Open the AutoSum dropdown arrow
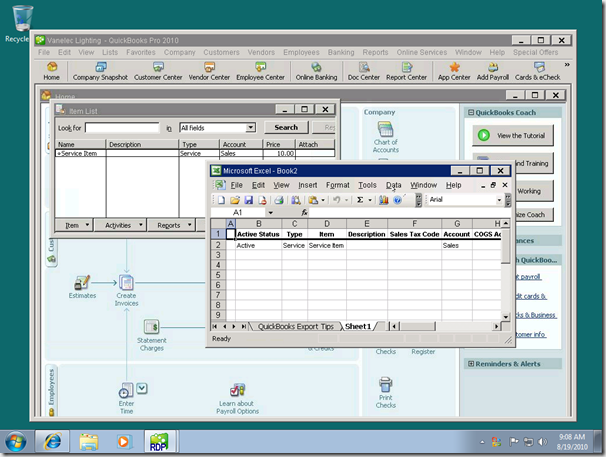 point(369,200)
